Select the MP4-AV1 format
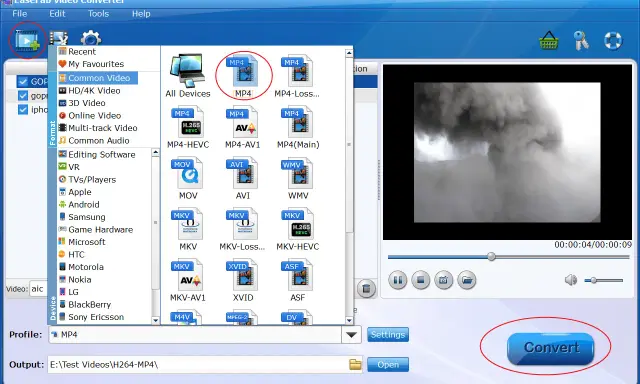The image size is (640, 384). pyautogui.click(x=242, y=127)
